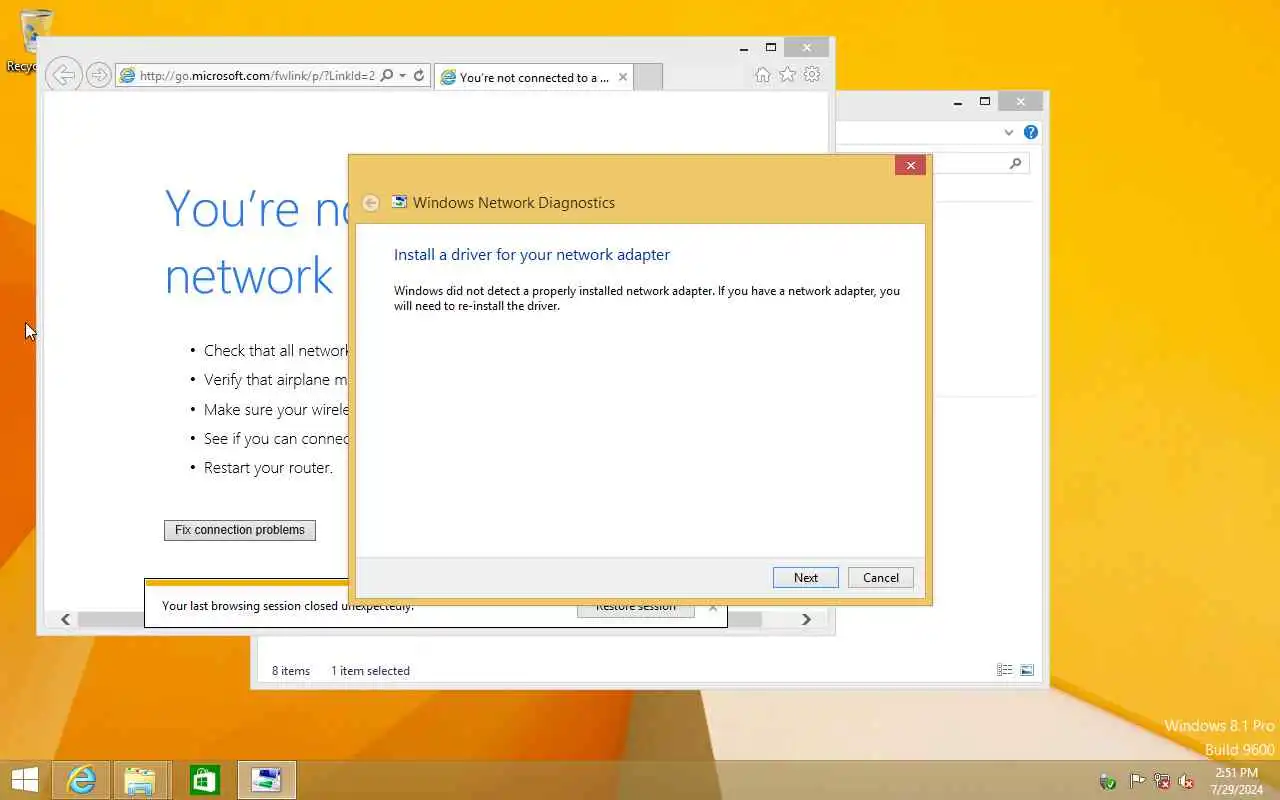Click the back arrow in the diagnostics dialog
Screen dimensions: 1280x800
[x=371, y=202]
